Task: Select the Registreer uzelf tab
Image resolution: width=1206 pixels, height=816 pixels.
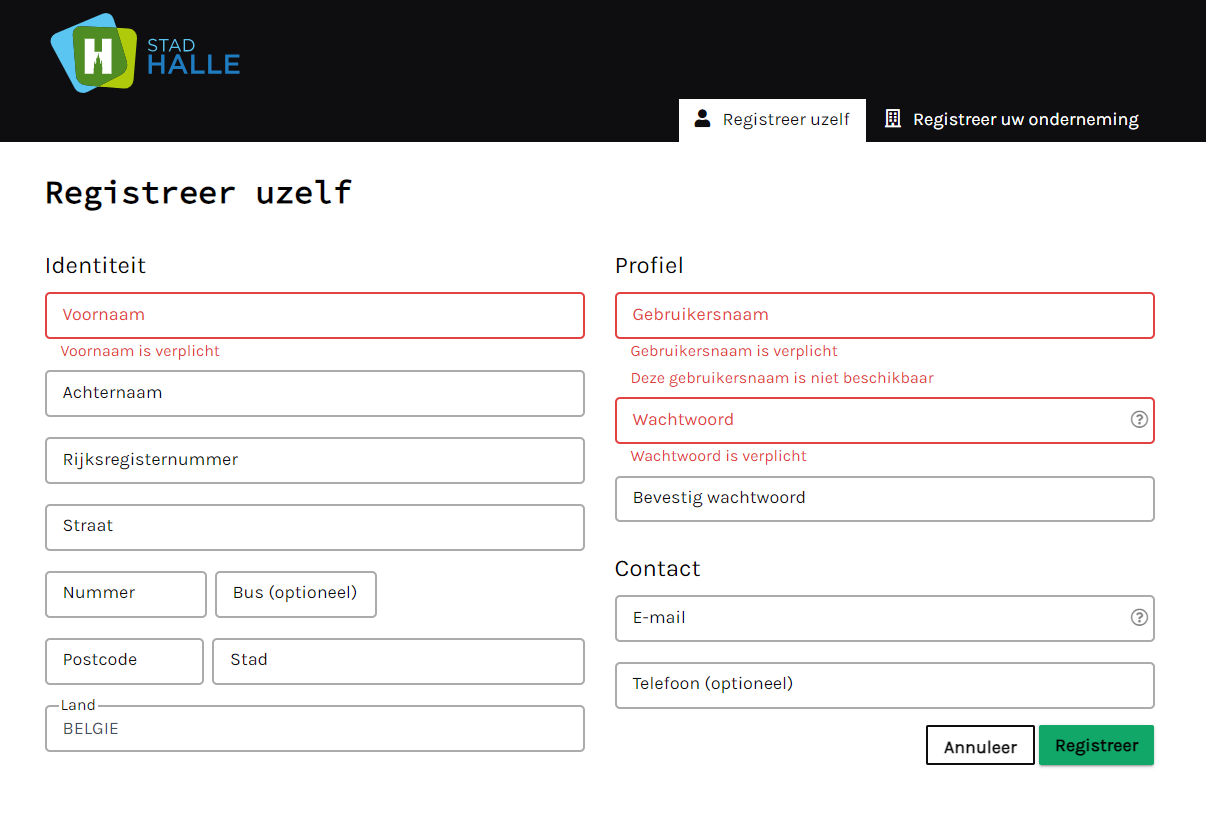Action: [x=772, y=120]
